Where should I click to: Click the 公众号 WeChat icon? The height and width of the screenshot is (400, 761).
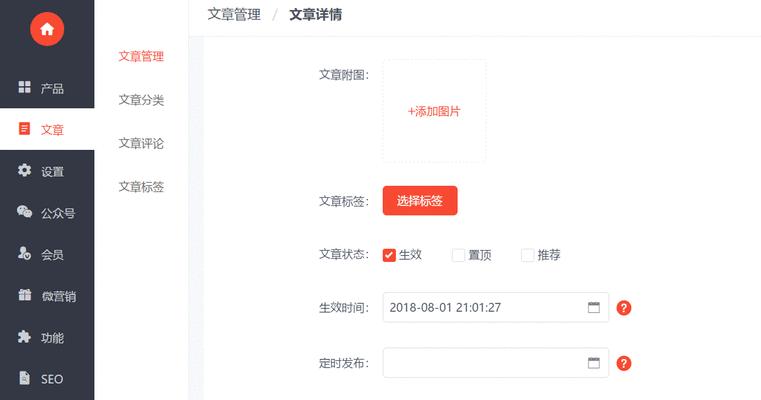click(x=24, y=212)
